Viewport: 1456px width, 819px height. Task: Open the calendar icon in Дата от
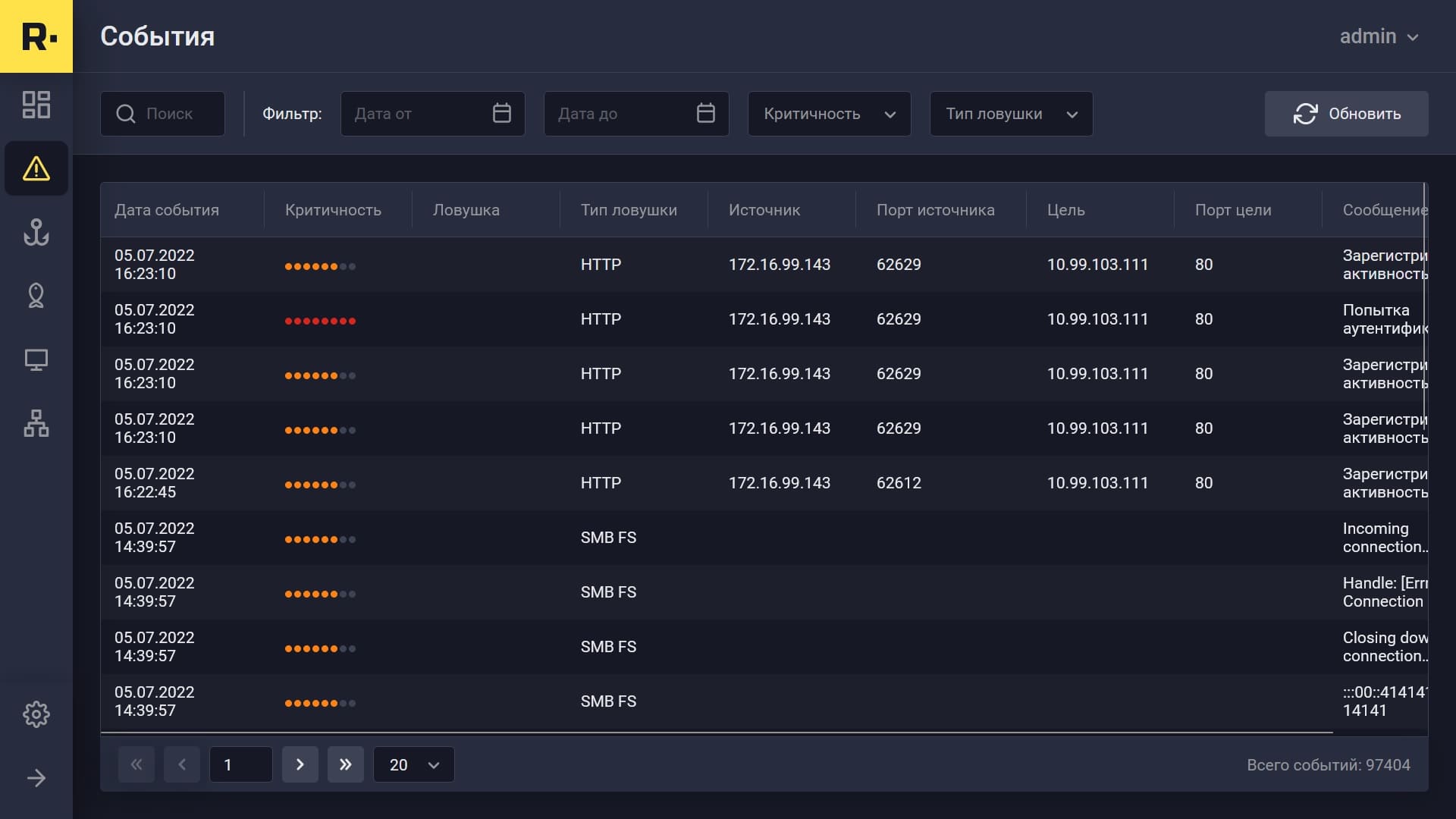501,113
